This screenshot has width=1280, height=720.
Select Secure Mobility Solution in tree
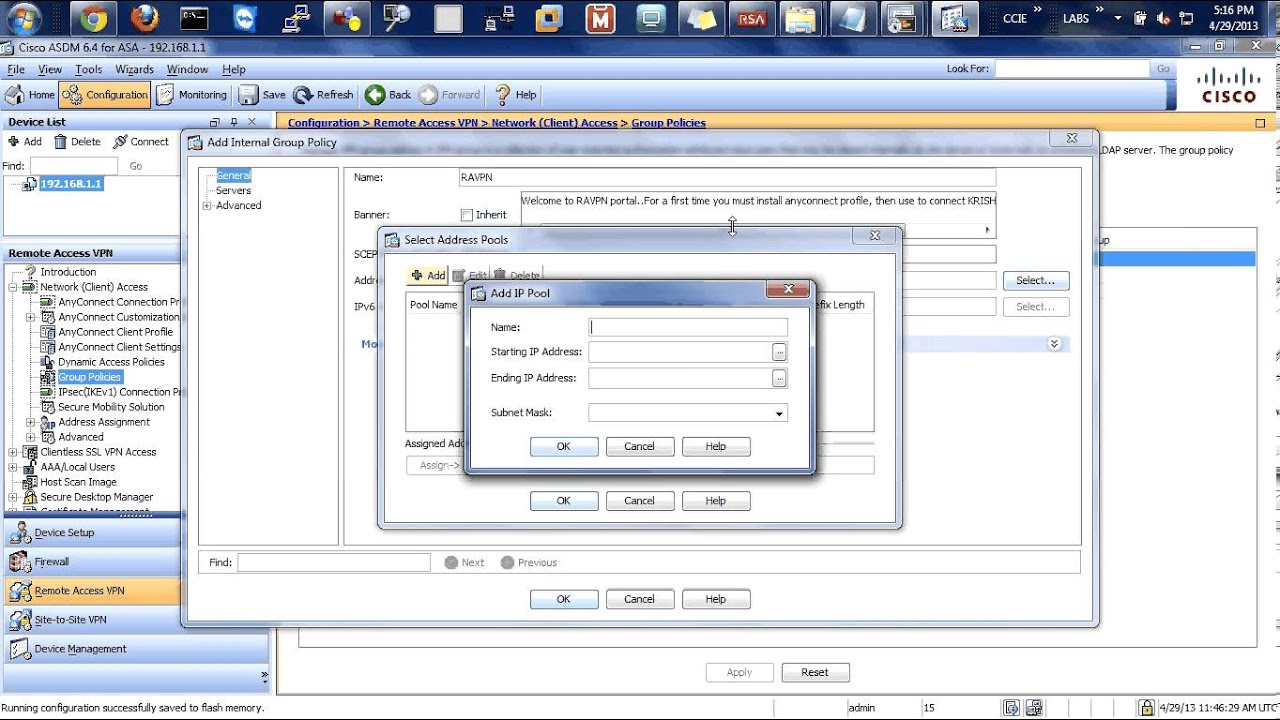click(x=111, y=407)
